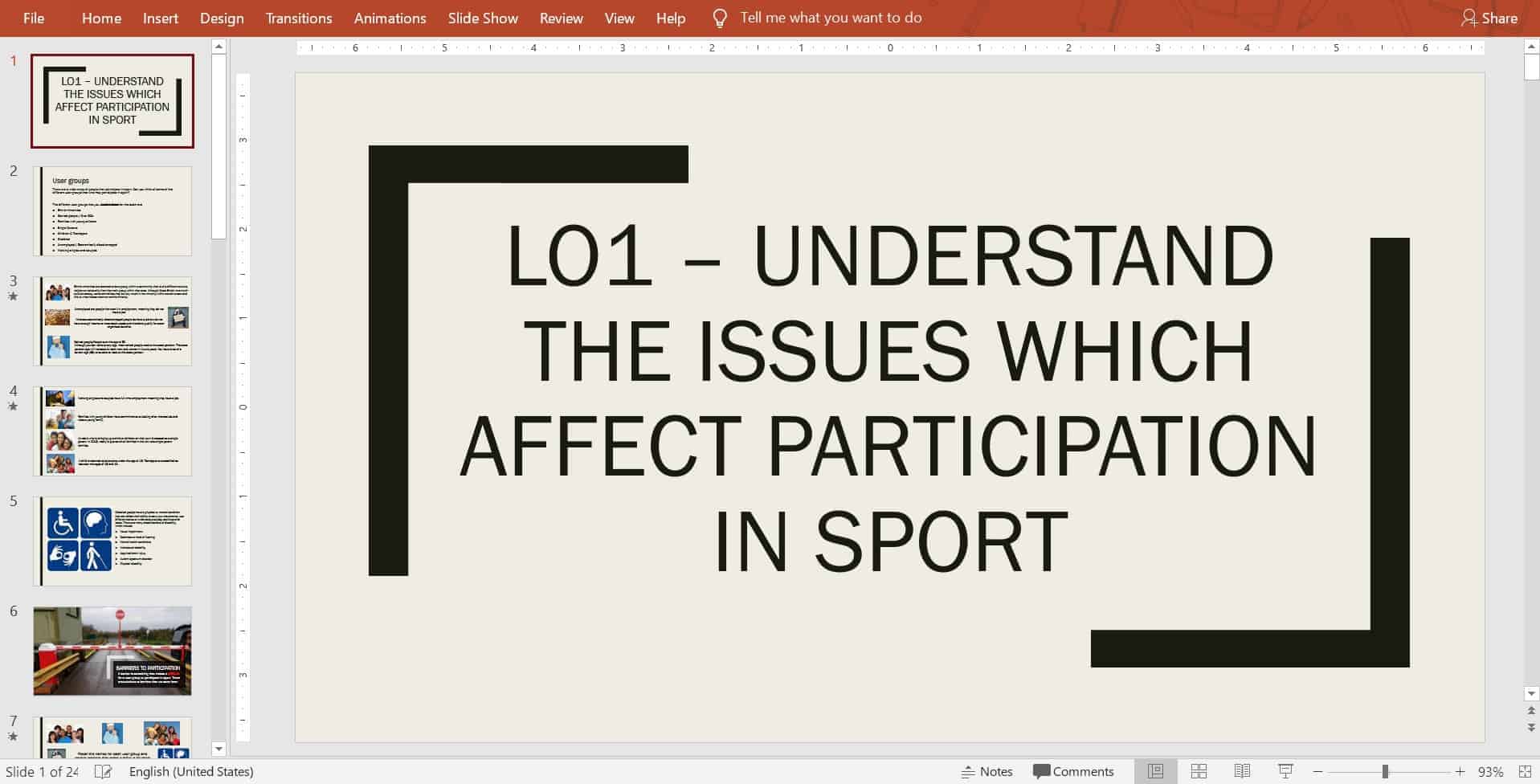Select slide 5 thumbnail with disability icons
1540x784 pixels.
click(112, 541)
